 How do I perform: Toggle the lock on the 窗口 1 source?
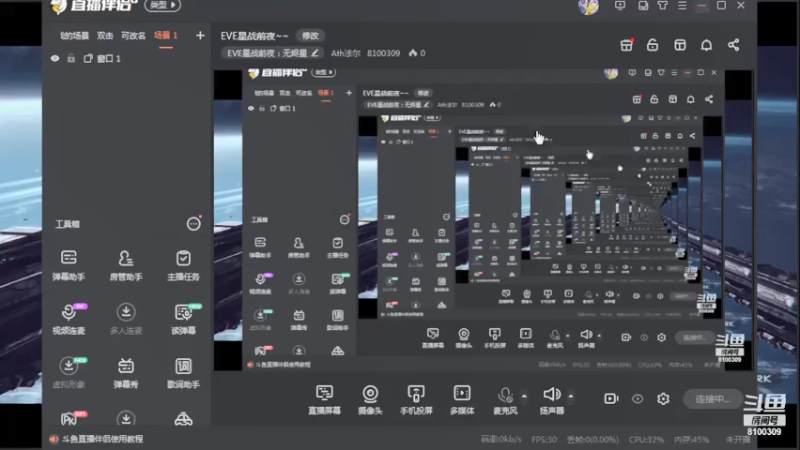(71, 59)
